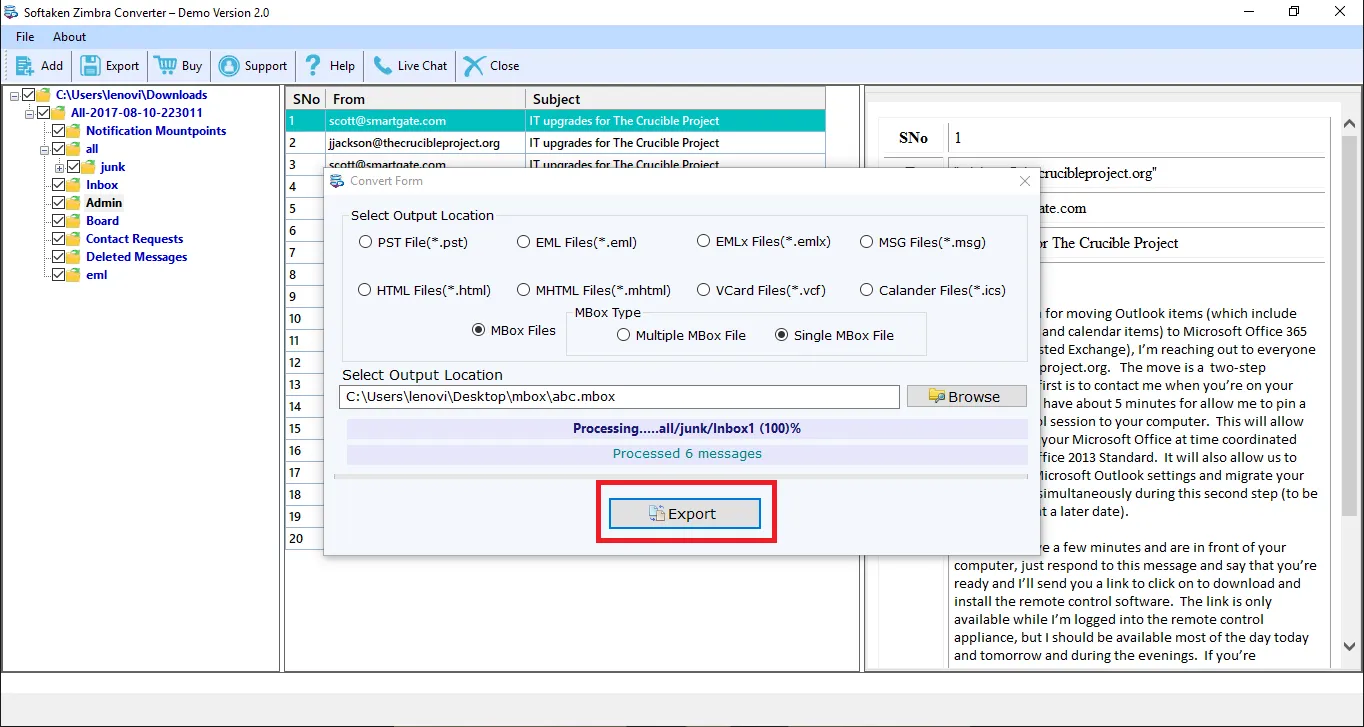Choose MSG Files(*.msg) output format

coord(867,242)
